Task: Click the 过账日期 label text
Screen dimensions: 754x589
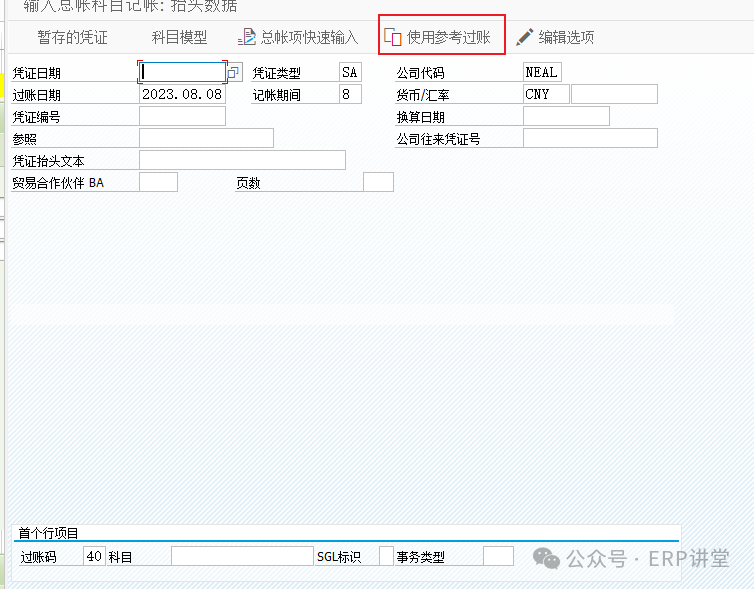Action: pyautogui.click(x=37, y=95)
